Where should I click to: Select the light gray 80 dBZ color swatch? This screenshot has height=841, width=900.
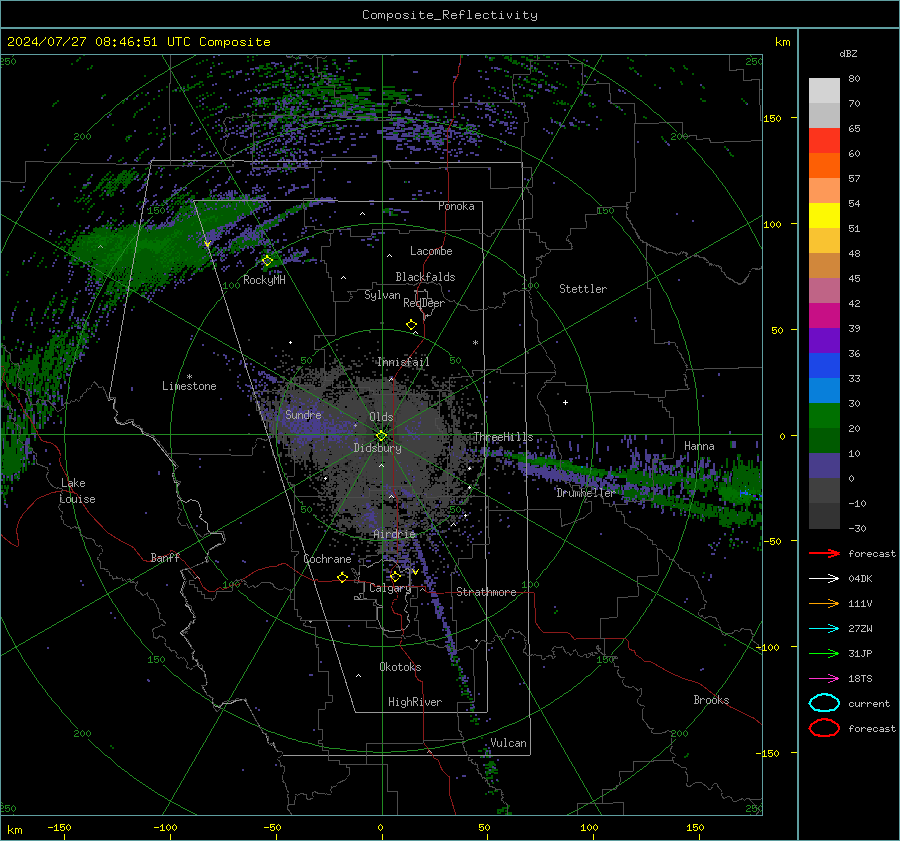point(824,90)
